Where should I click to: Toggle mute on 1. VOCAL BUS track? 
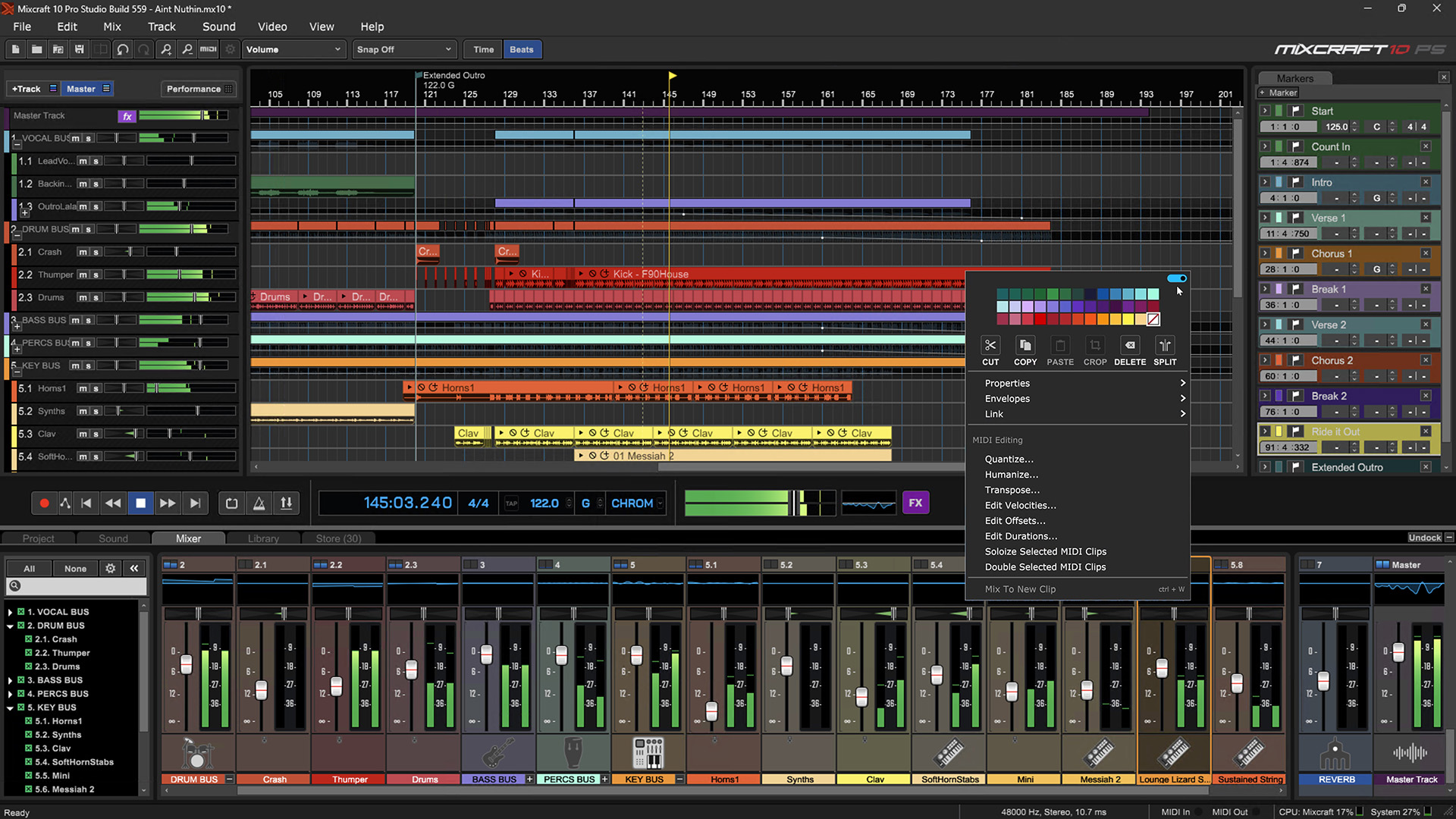pos(75,137)
